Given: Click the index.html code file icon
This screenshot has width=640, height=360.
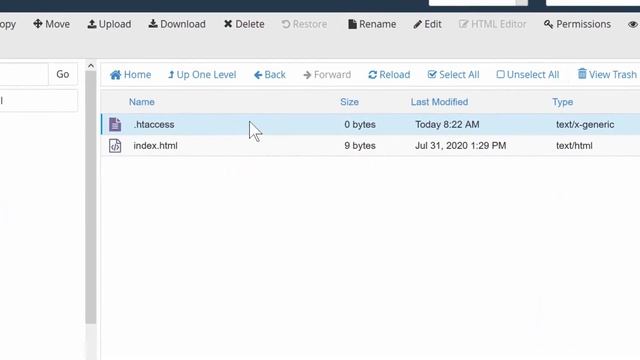Looking at the screenshot, I should (x=115, y=146).
